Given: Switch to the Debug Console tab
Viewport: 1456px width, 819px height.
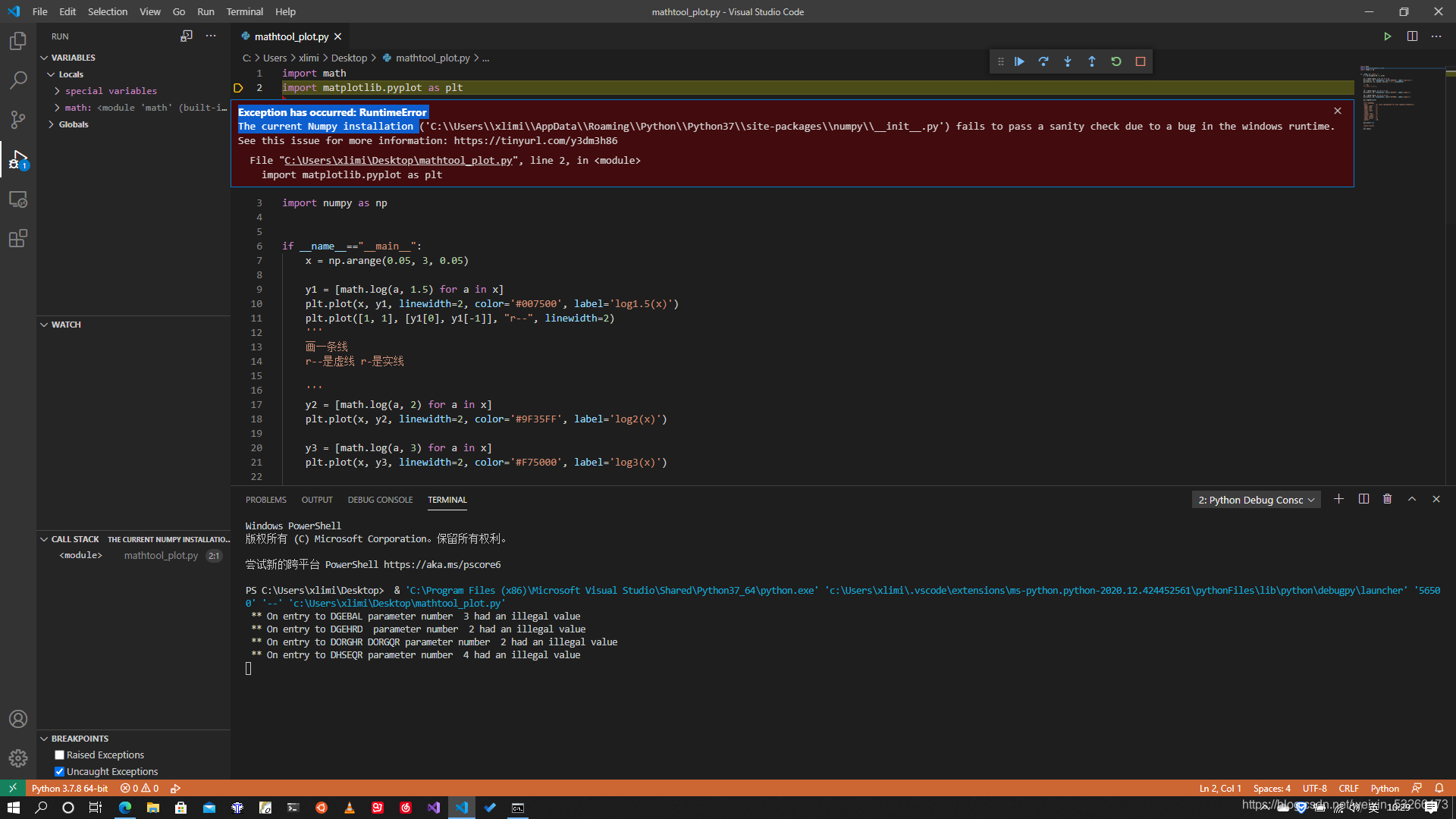Looking at the screenshot, I should [x=380, y=500].
